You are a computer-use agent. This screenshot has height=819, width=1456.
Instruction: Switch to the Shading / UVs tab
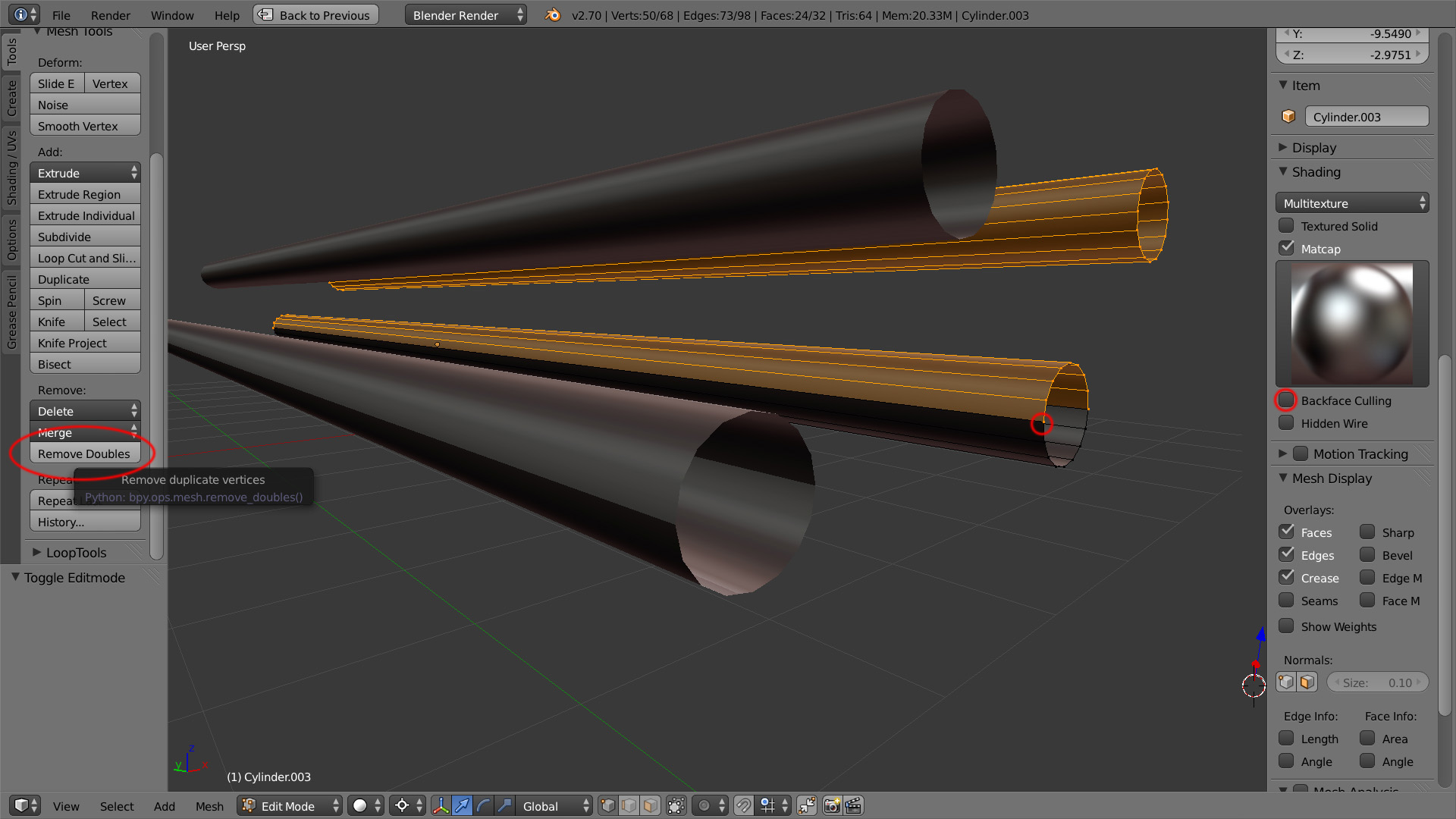[11, 168]
